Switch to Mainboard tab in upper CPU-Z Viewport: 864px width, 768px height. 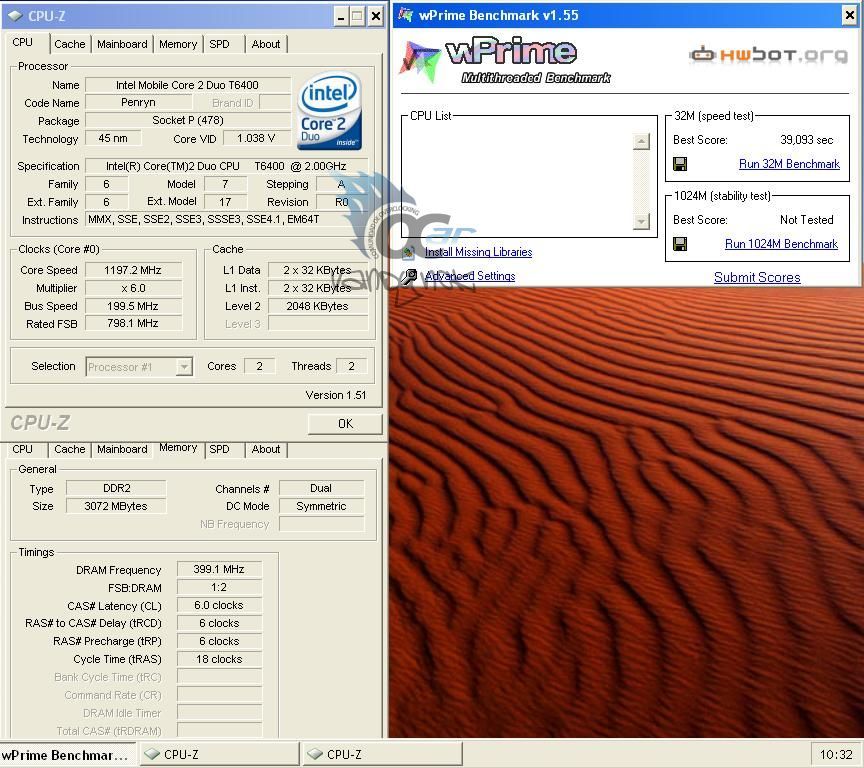pyautogui.click(x=122, y=44)
